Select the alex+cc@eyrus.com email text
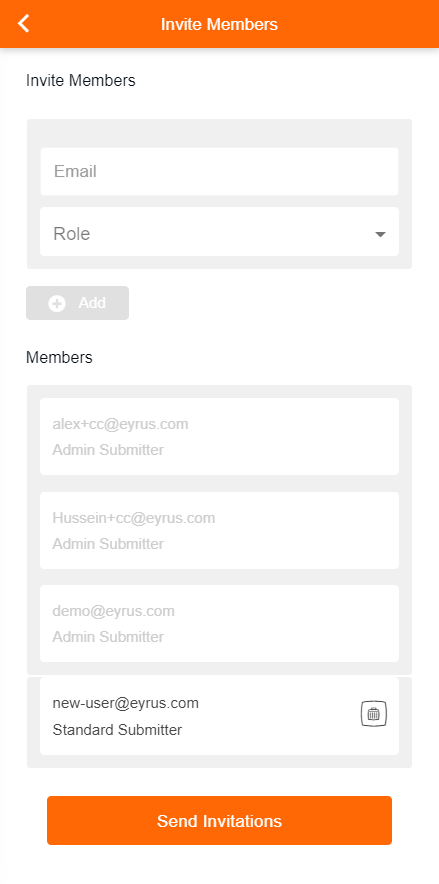 coord(120,424)
